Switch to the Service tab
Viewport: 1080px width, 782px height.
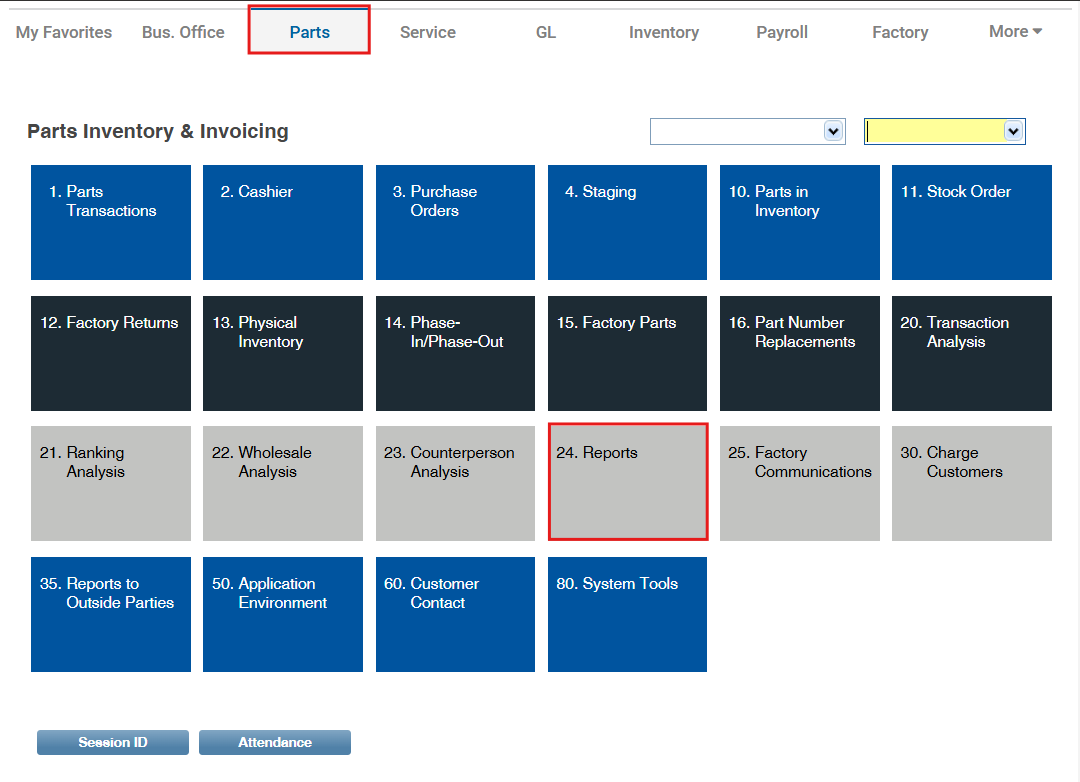point(428,32)
